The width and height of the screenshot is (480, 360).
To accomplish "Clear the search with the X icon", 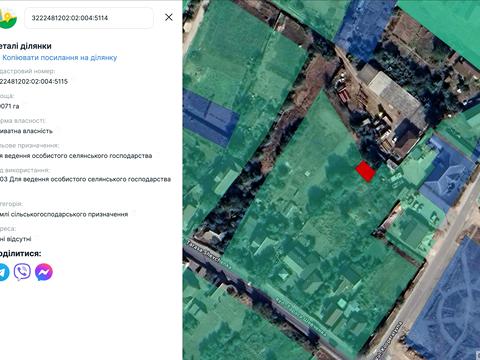I will click(169, 17).
